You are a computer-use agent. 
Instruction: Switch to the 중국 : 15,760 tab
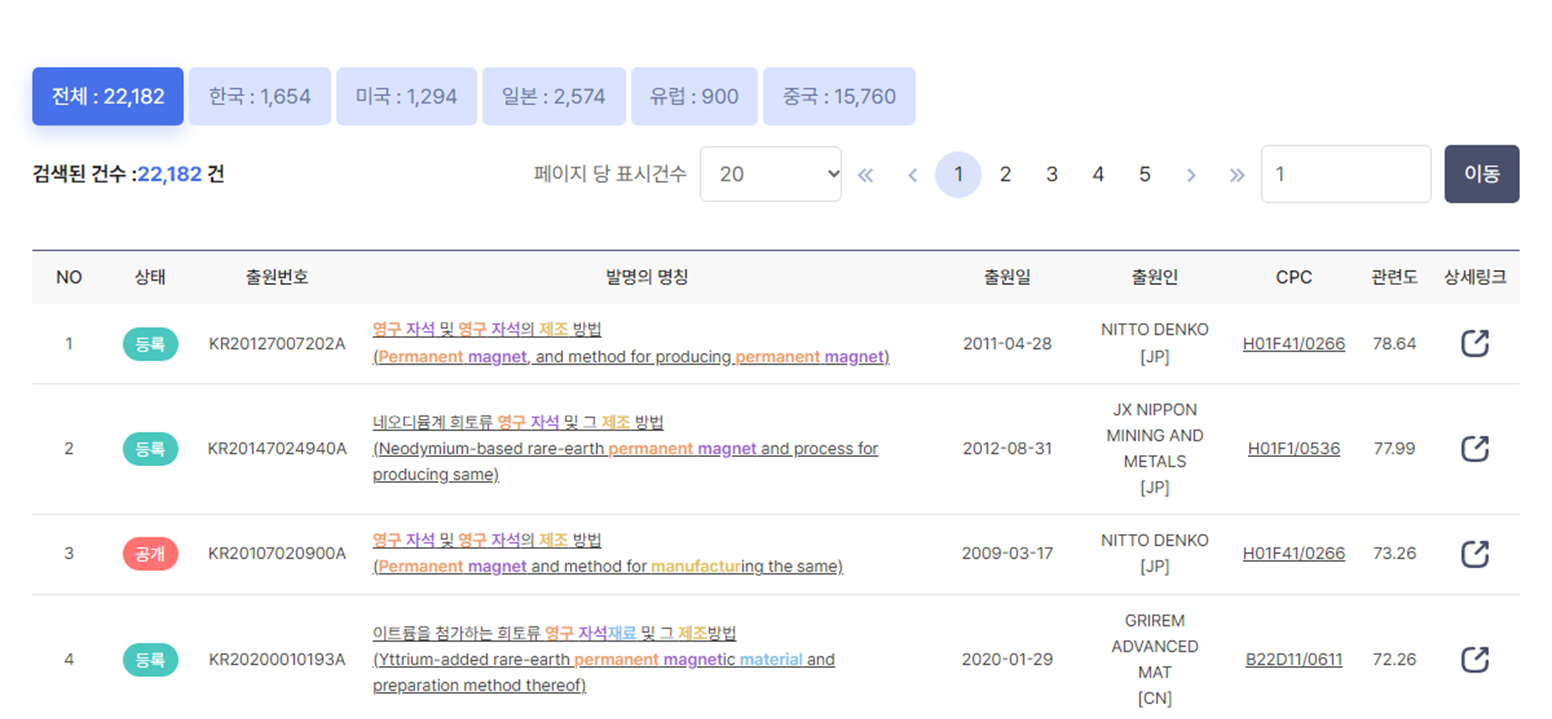click(x=839, y=96)
